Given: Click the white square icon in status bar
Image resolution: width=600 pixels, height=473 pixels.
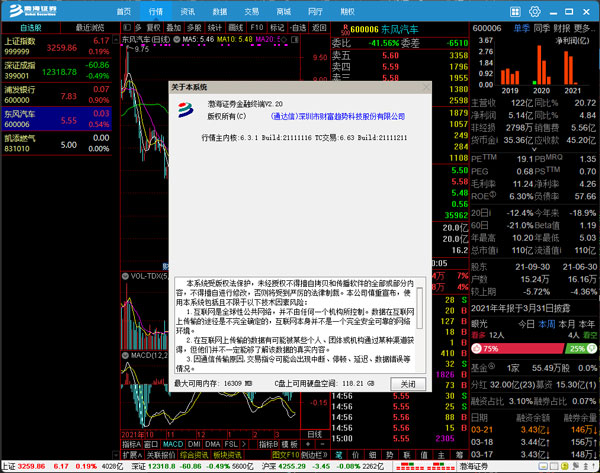Looking at the screenshot, I should (x=554, y=466).
